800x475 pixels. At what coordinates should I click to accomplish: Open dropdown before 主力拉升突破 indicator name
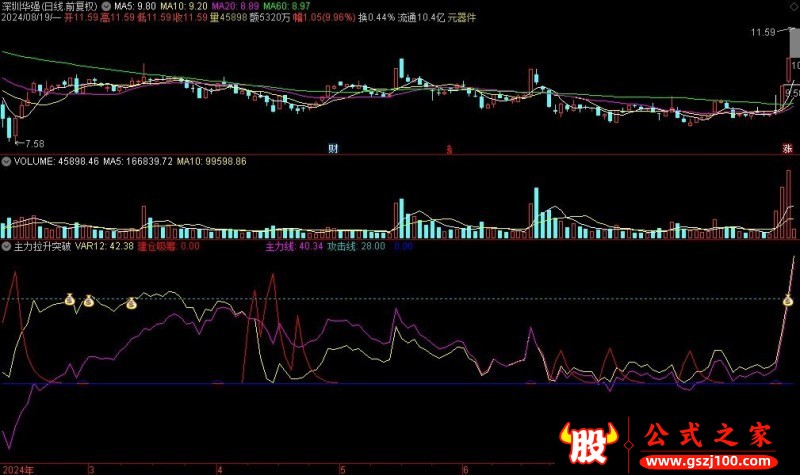[x=6, y=246]
